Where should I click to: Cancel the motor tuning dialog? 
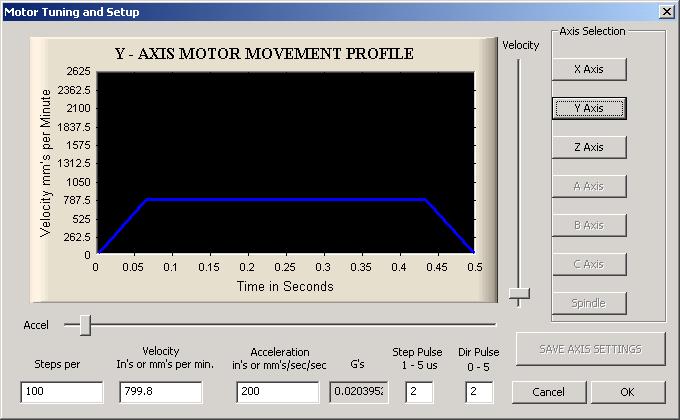[549, 392]
